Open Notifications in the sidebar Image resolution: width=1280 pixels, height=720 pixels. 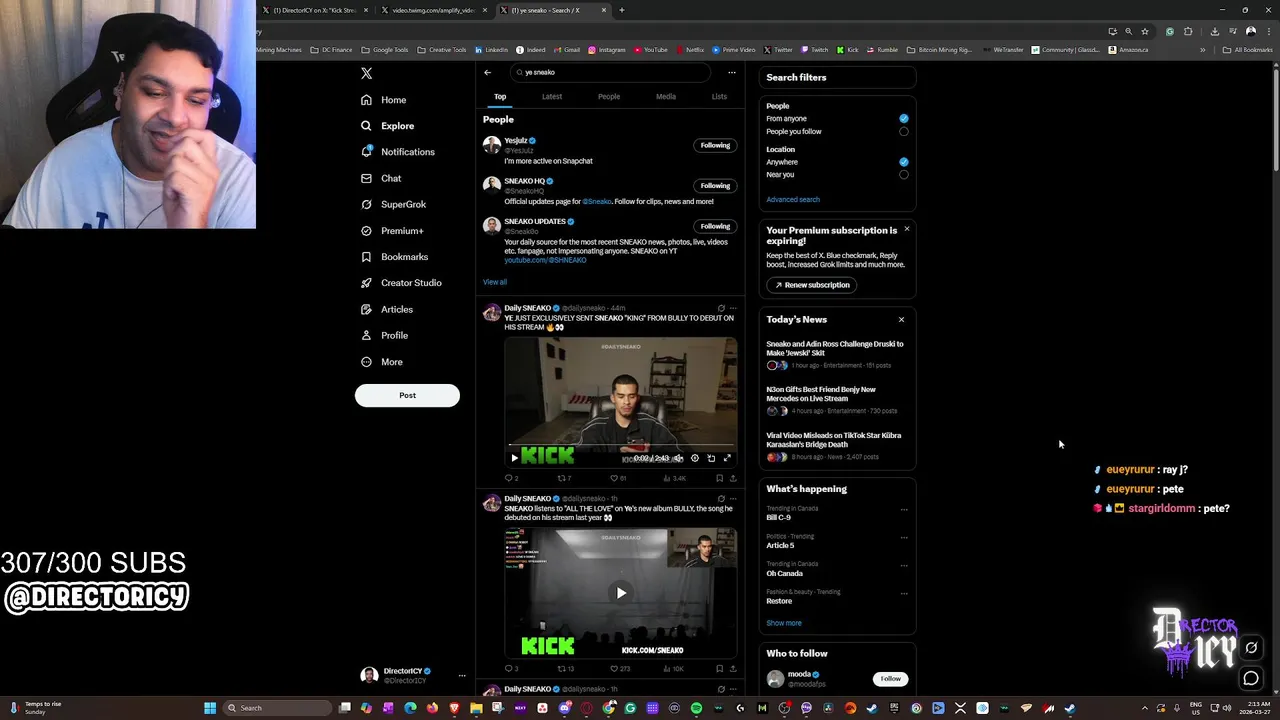point(398,152)
